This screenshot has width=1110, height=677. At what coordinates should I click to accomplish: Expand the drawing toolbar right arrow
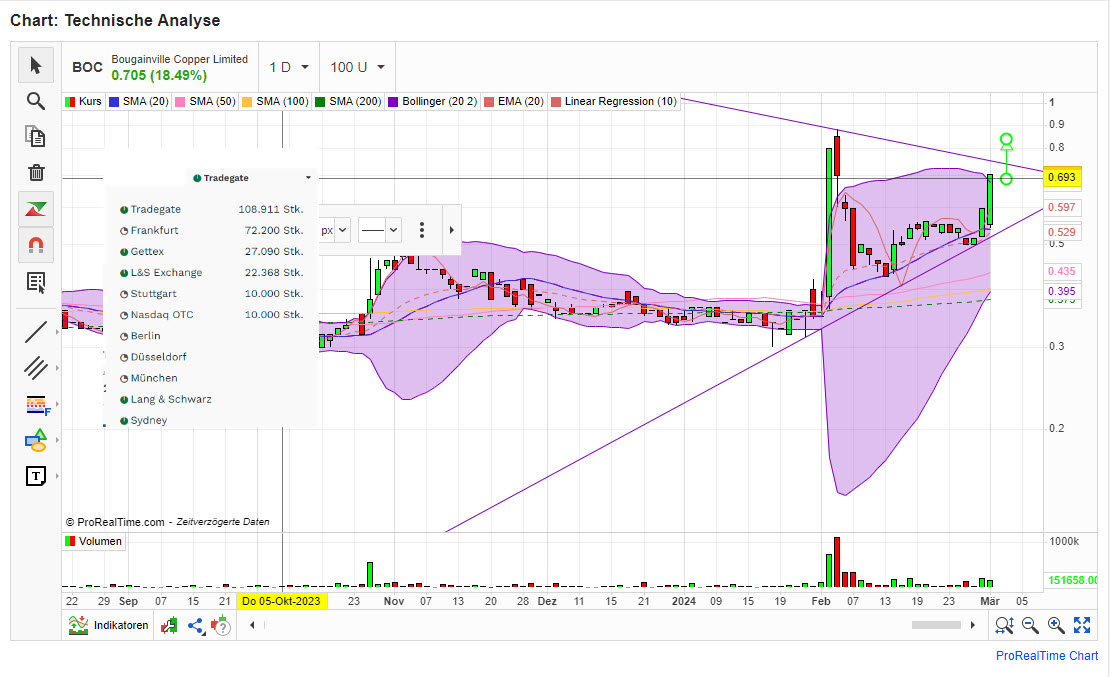point(452,230)
